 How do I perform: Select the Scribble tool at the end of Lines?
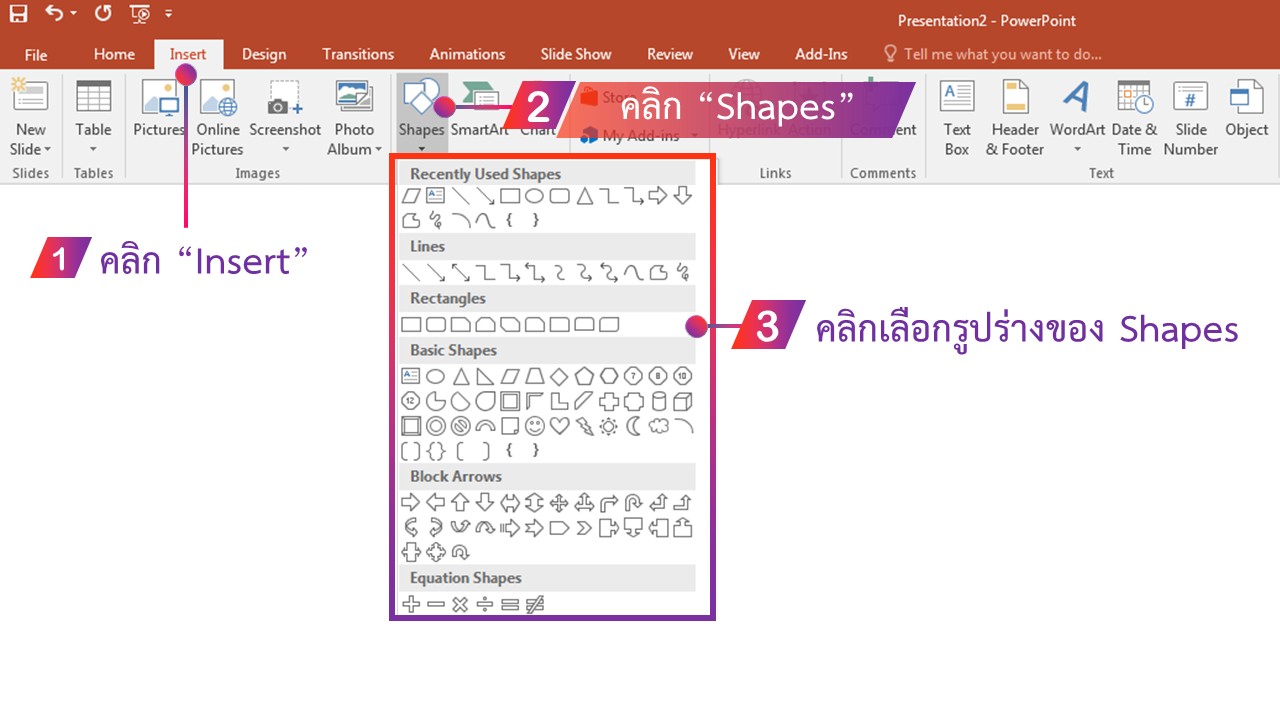683,271
